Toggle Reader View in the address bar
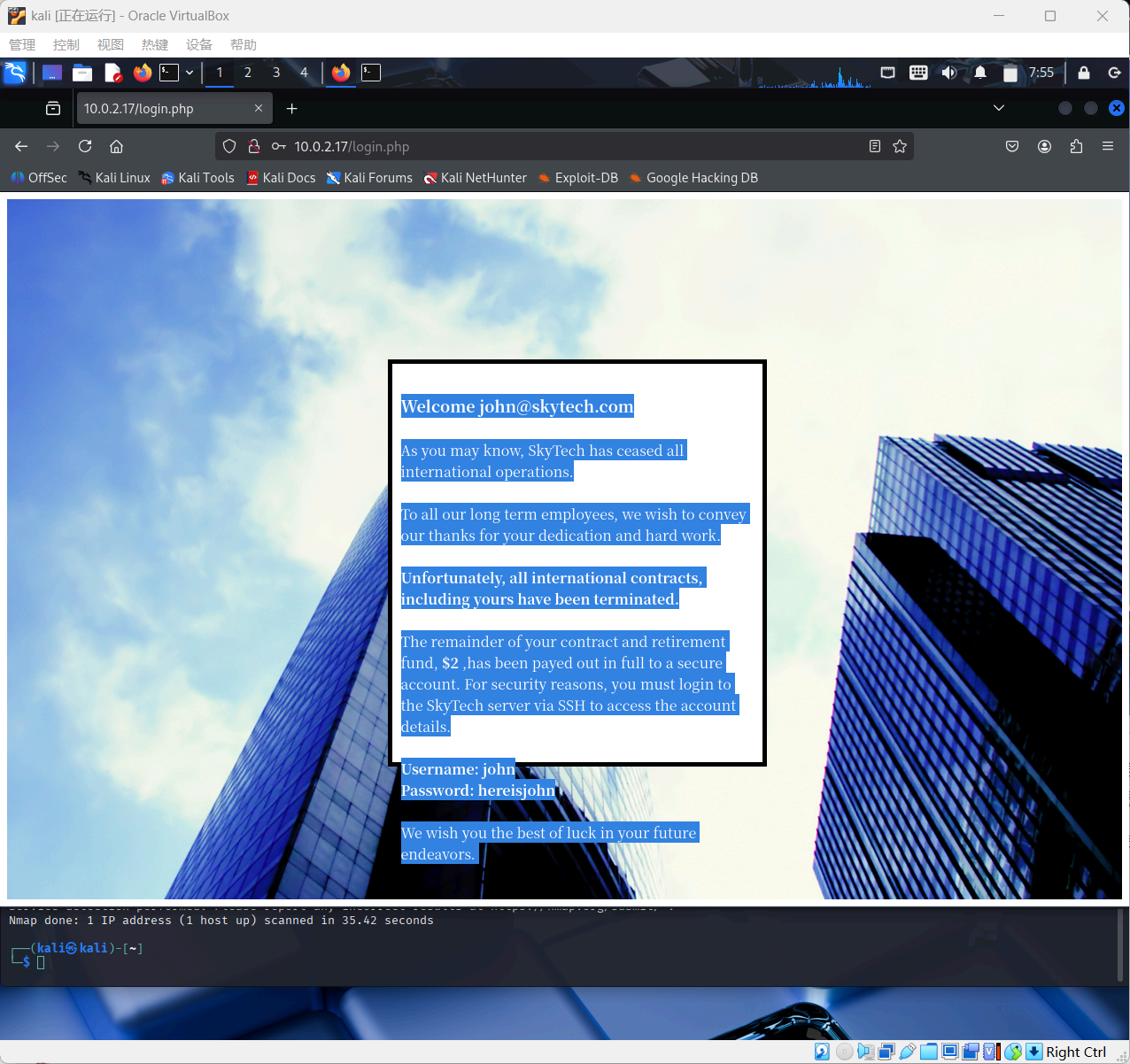The height and width of the screenshot is (1064, 1130). click(x=875, y=146)
